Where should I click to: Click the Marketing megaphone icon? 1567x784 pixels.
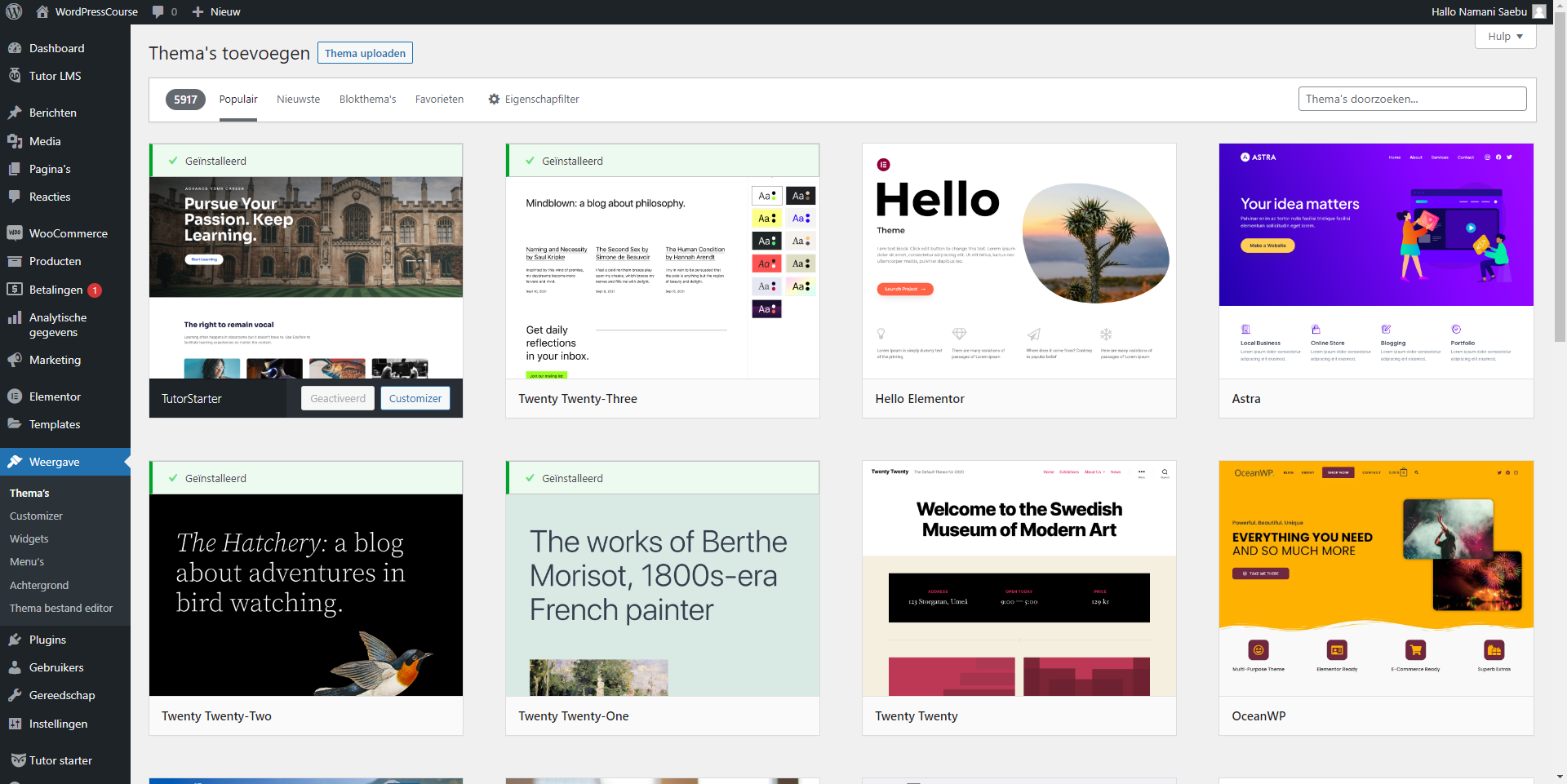click(x=15, y=360)
